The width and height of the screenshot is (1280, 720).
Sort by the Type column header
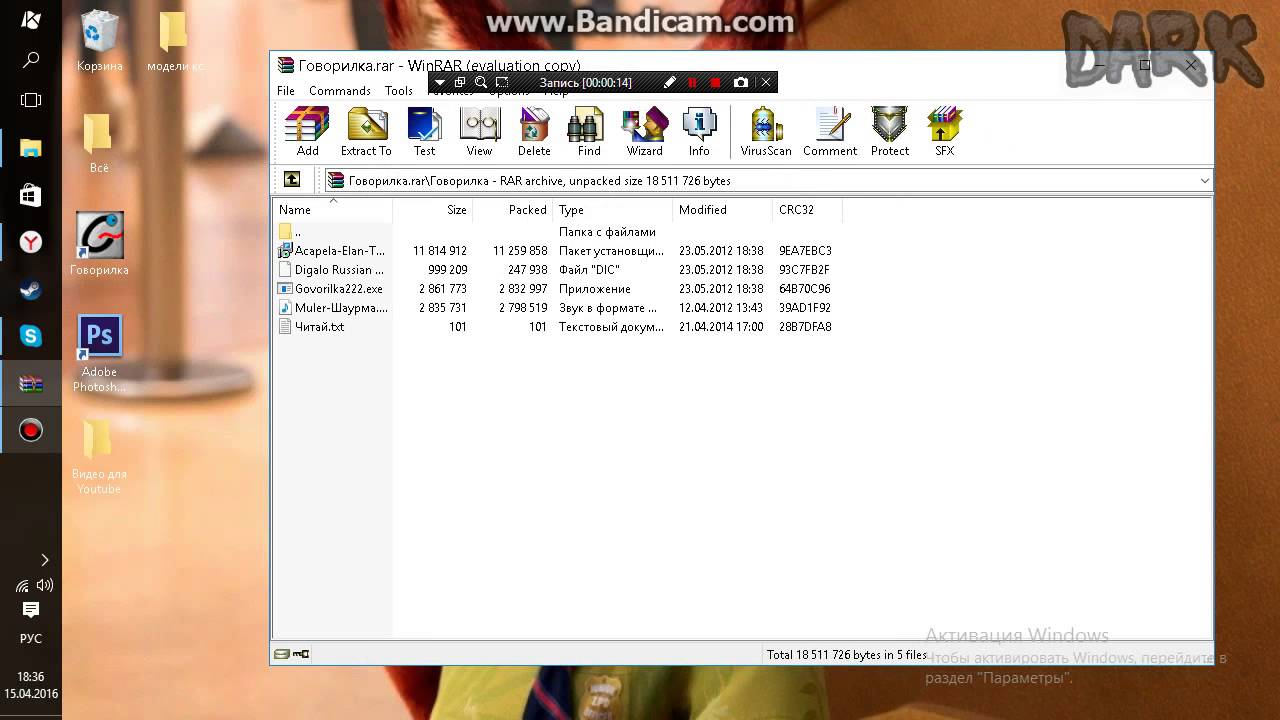click(613, 210)
